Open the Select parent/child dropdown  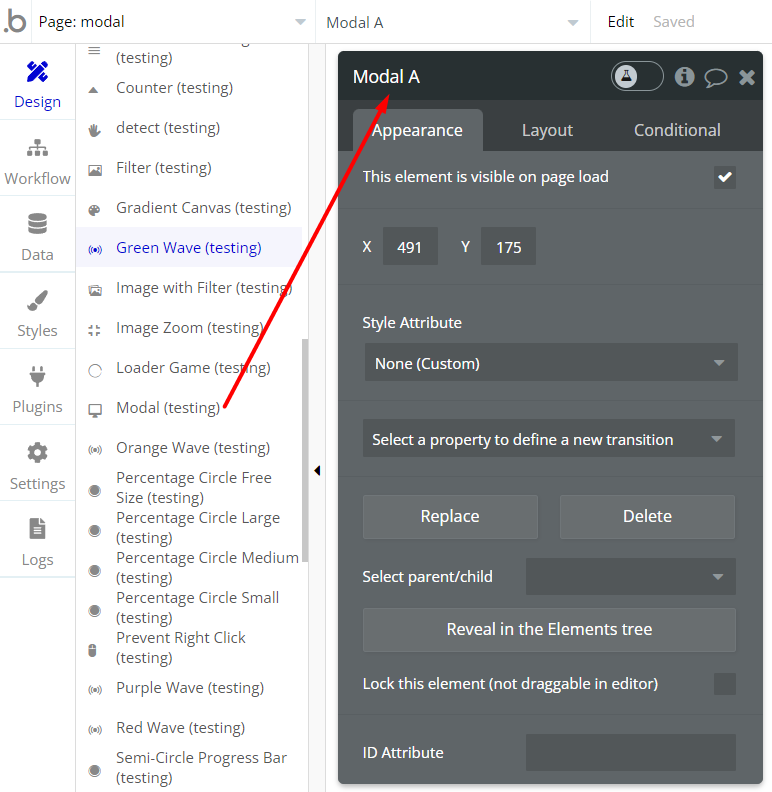pos(630,576)
